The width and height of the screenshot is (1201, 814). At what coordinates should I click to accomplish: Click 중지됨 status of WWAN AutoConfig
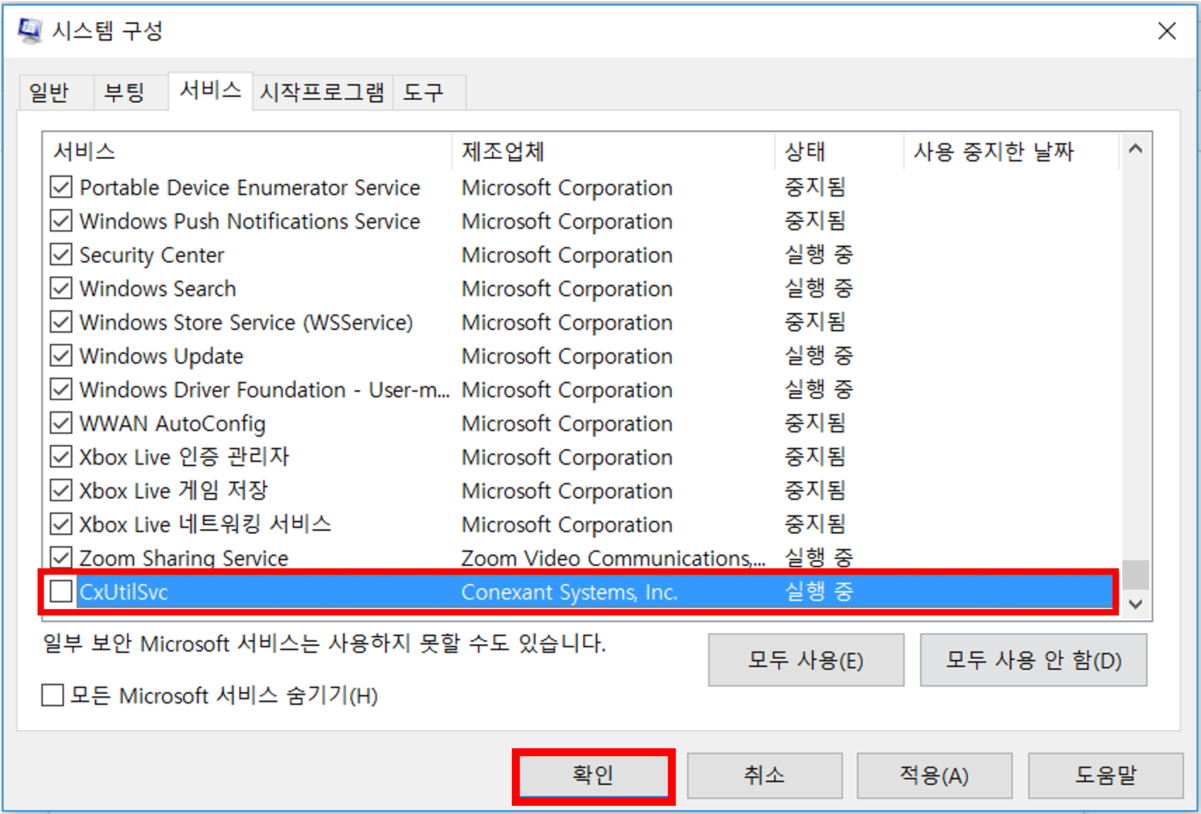(815, 424)
